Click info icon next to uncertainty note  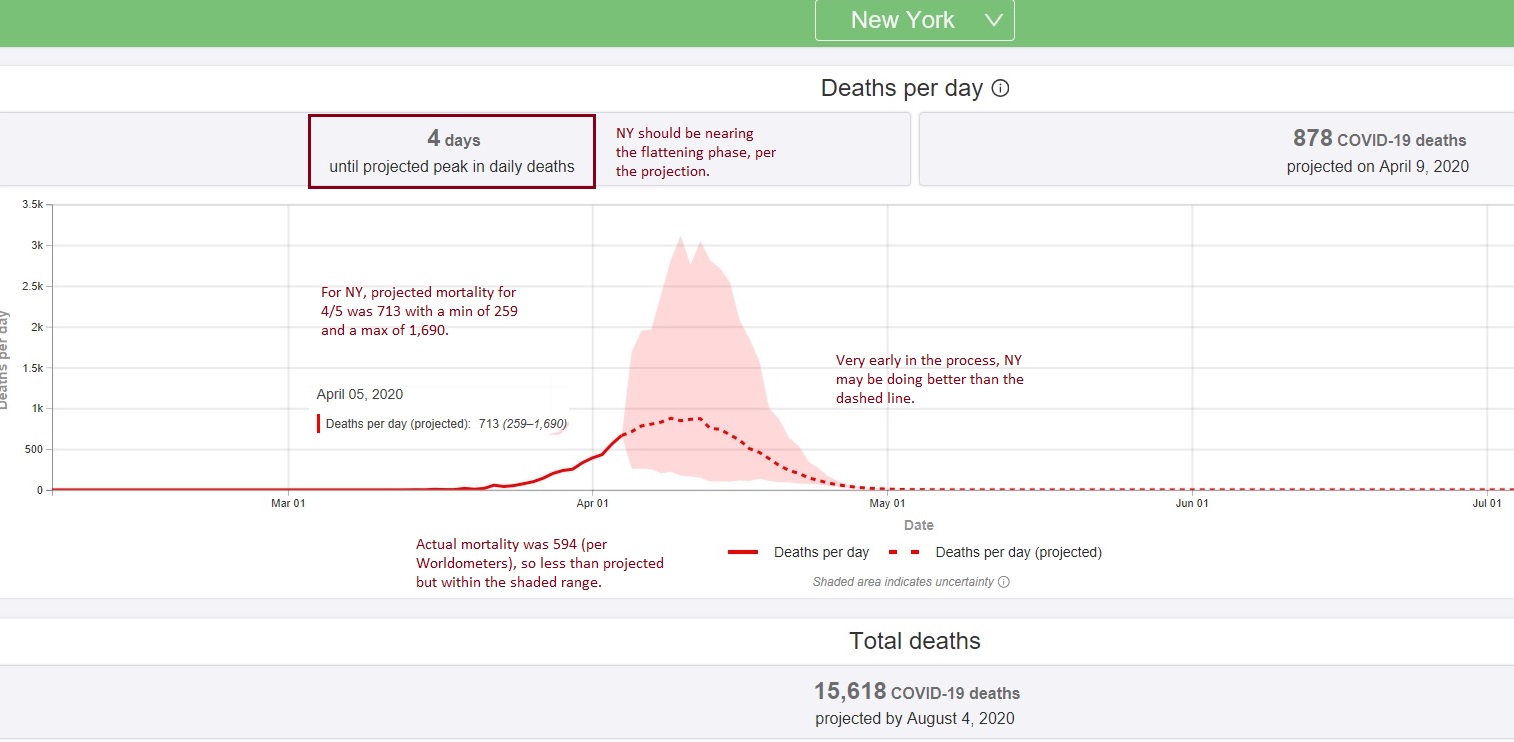point(1004,582)
